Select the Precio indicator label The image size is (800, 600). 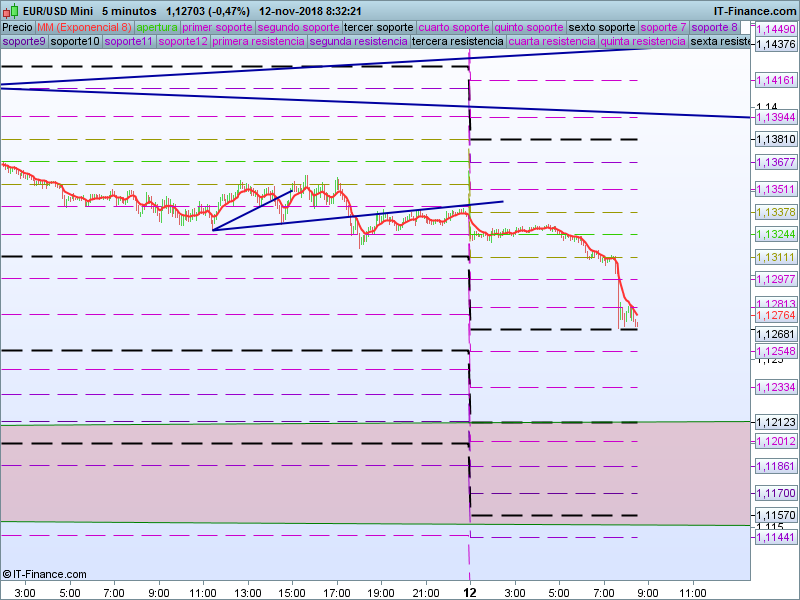point(17,28)
